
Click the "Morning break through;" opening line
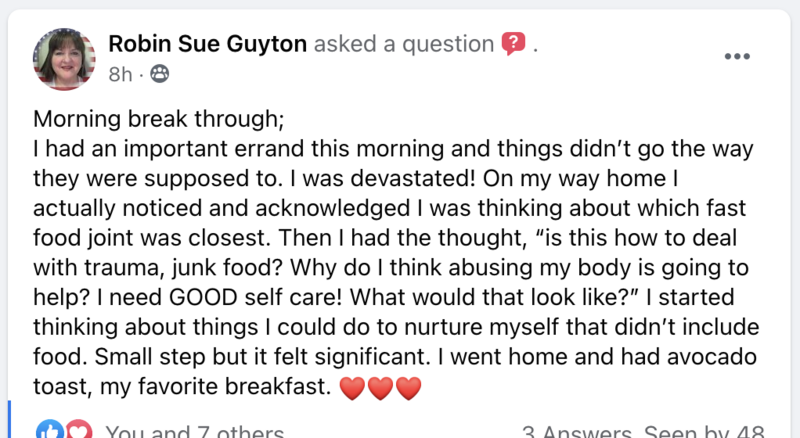pos(159,119)
